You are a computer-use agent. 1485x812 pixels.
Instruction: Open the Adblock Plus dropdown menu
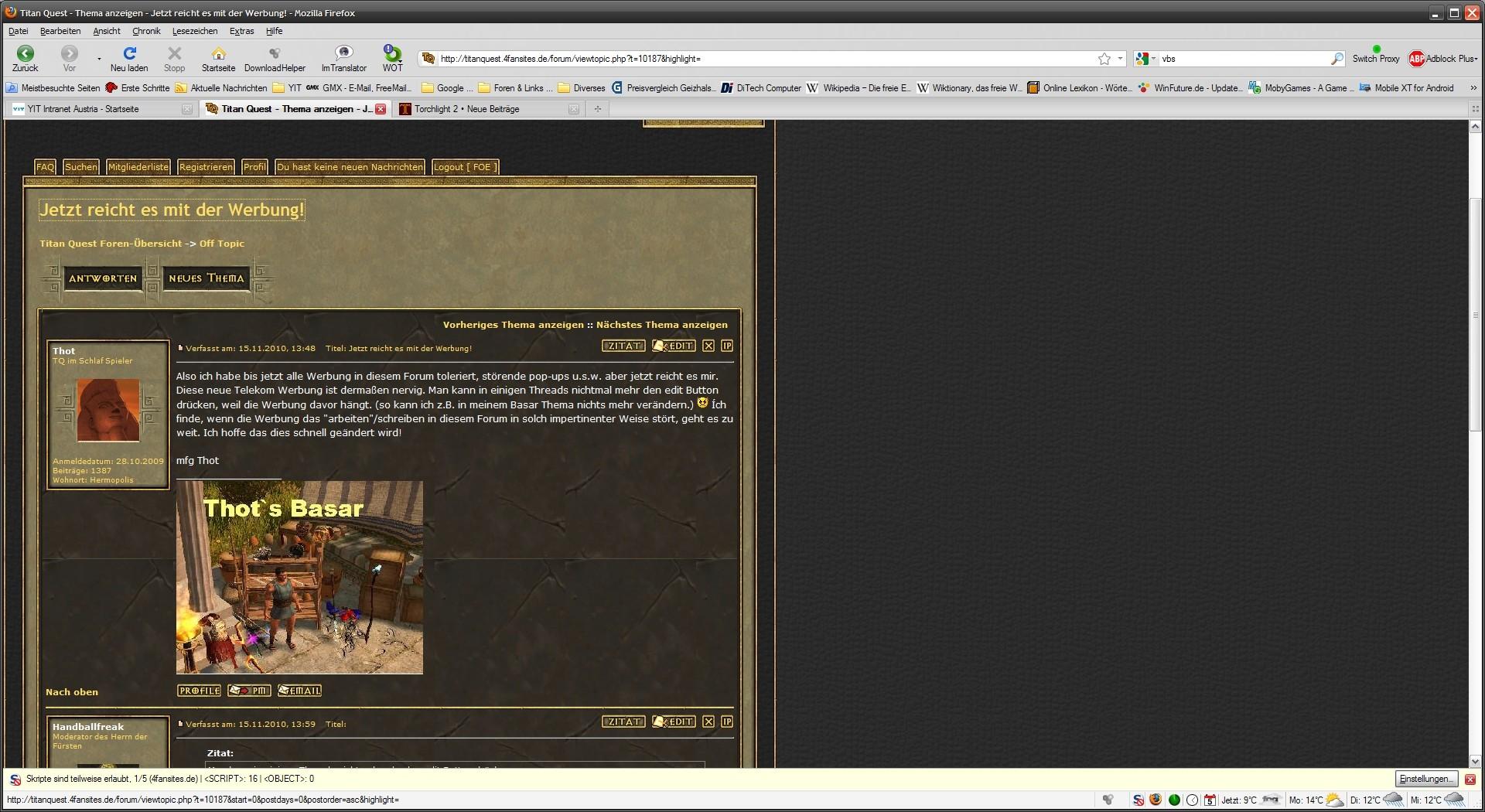pyautogui.click(x=1442, y=59)
